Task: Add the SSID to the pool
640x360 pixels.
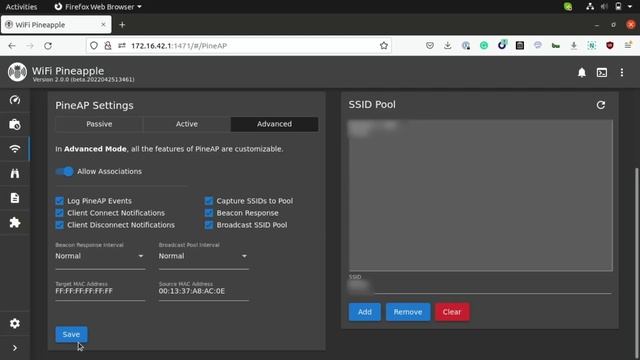Action: point(364,312)
